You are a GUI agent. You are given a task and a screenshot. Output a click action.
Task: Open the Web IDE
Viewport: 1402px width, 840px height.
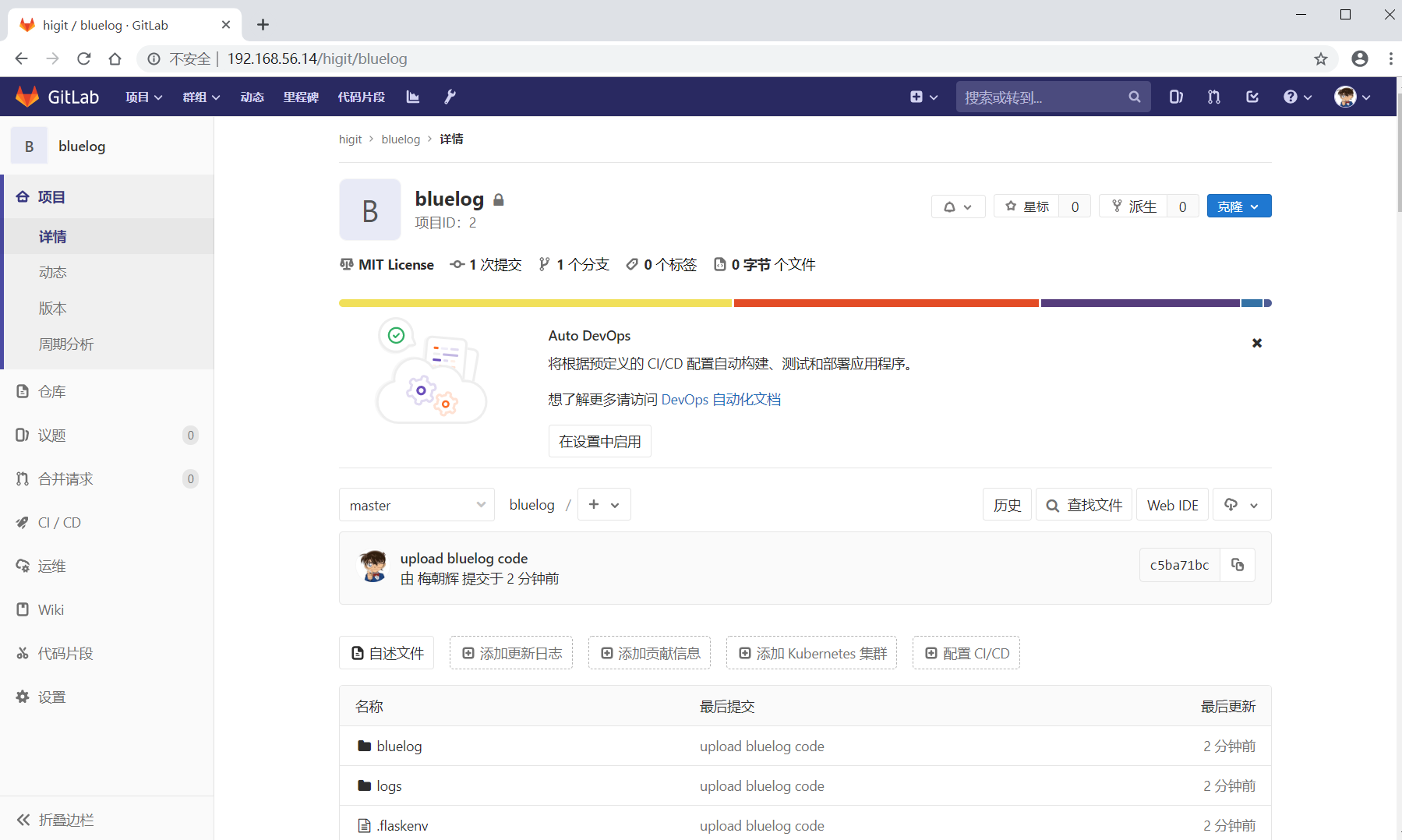1173,505
